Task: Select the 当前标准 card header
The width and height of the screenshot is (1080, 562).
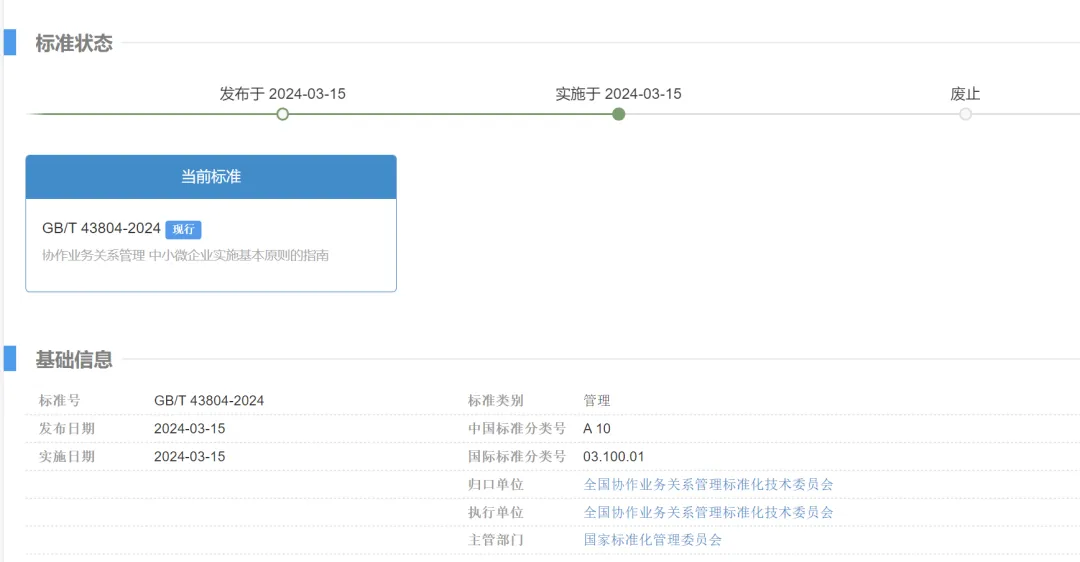Action: point(211,177)
